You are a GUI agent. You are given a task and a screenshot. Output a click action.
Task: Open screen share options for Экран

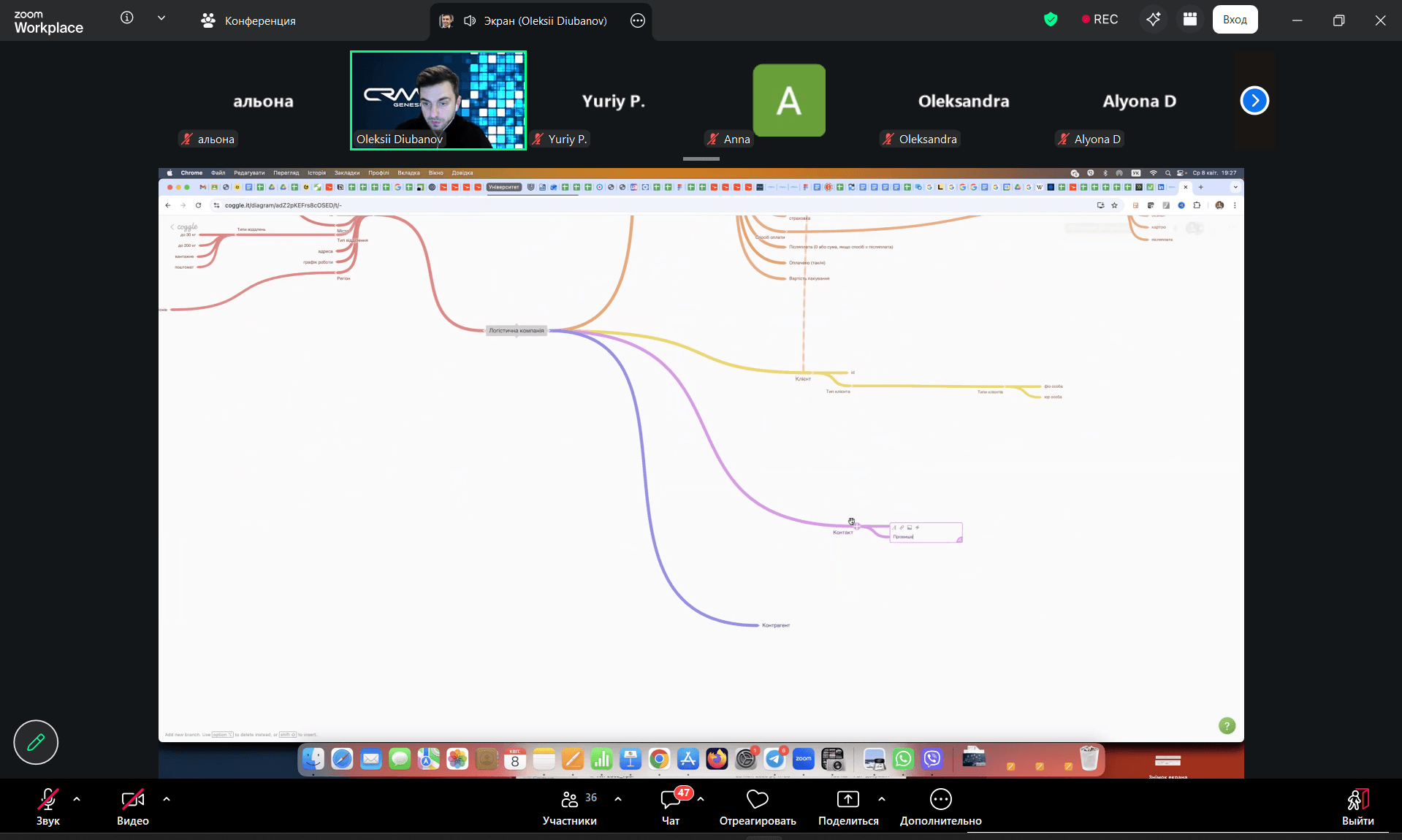(638, 20)
